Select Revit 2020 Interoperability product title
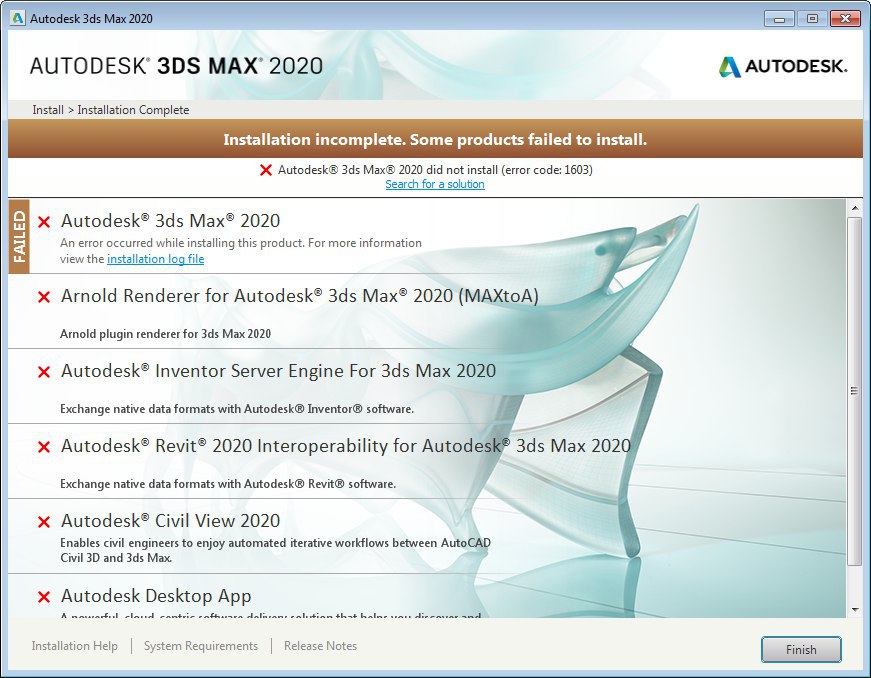The height and width of the screenshot is (678, 871). pos(346,445)
